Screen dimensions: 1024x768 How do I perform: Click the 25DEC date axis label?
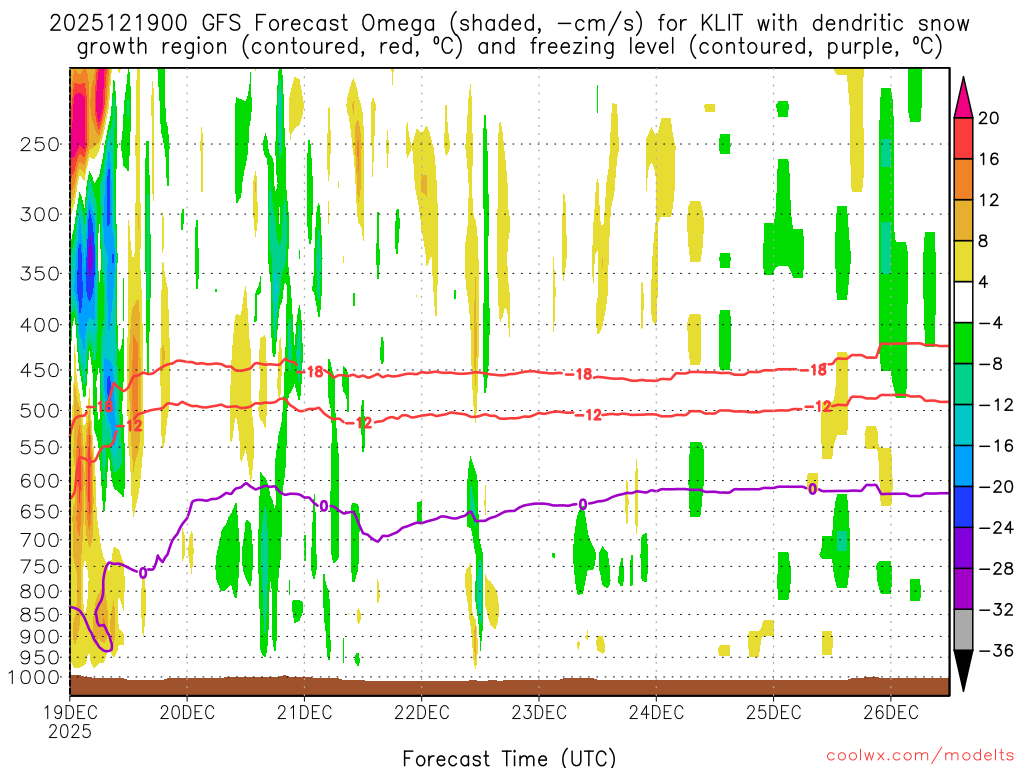click(773, 712)
